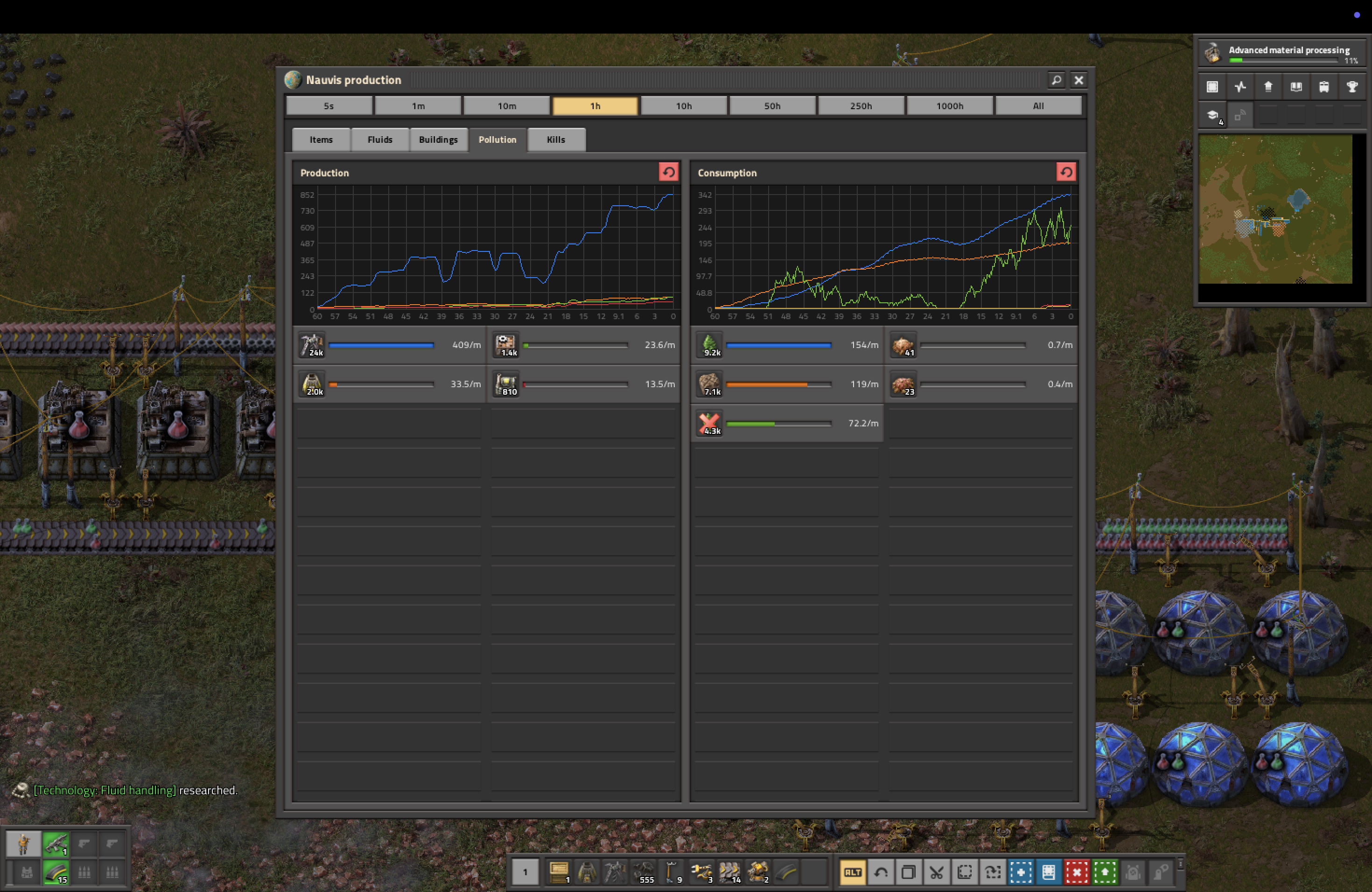Select the 250h time range

click(861, 106)
